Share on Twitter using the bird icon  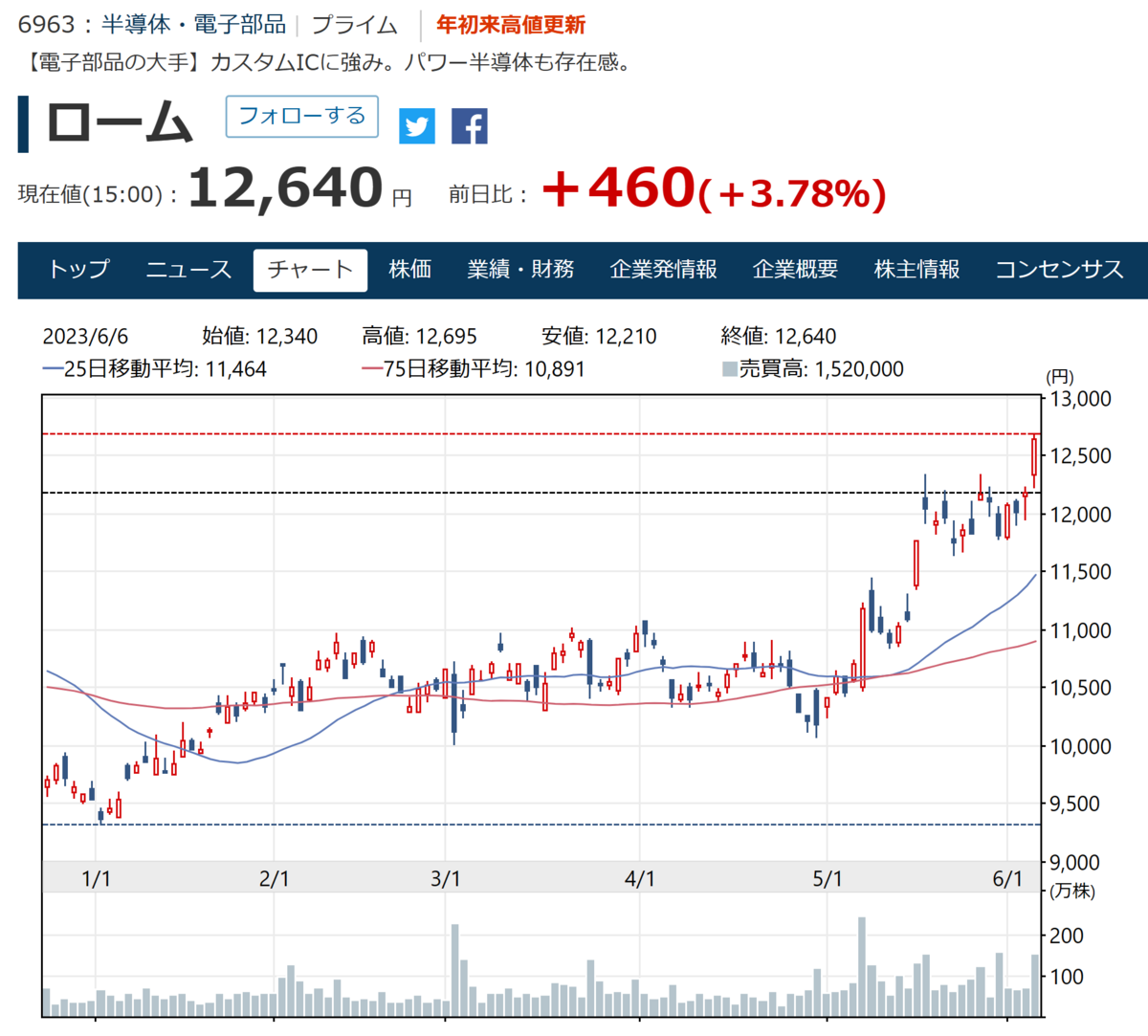[417, 126]
